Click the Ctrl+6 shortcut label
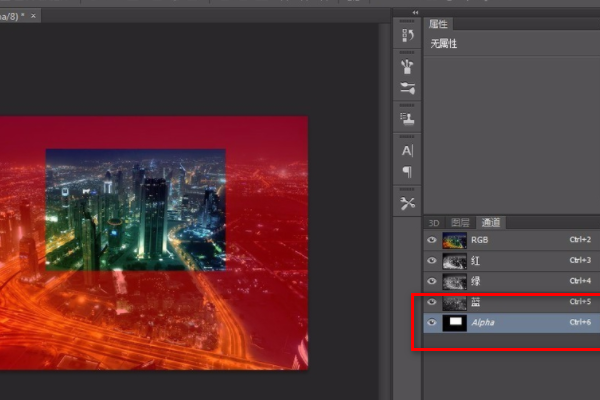The image size is (600, 400). [580, 322]
